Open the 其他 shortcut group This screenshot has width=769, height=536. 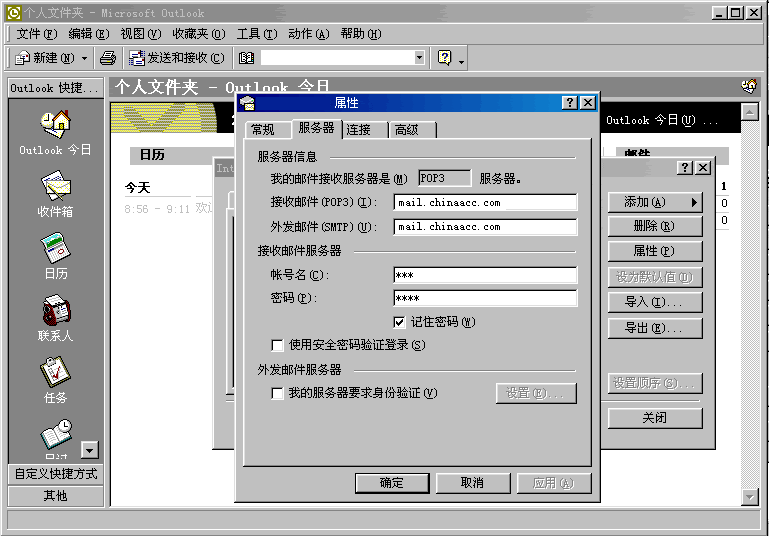pos(55,496)
